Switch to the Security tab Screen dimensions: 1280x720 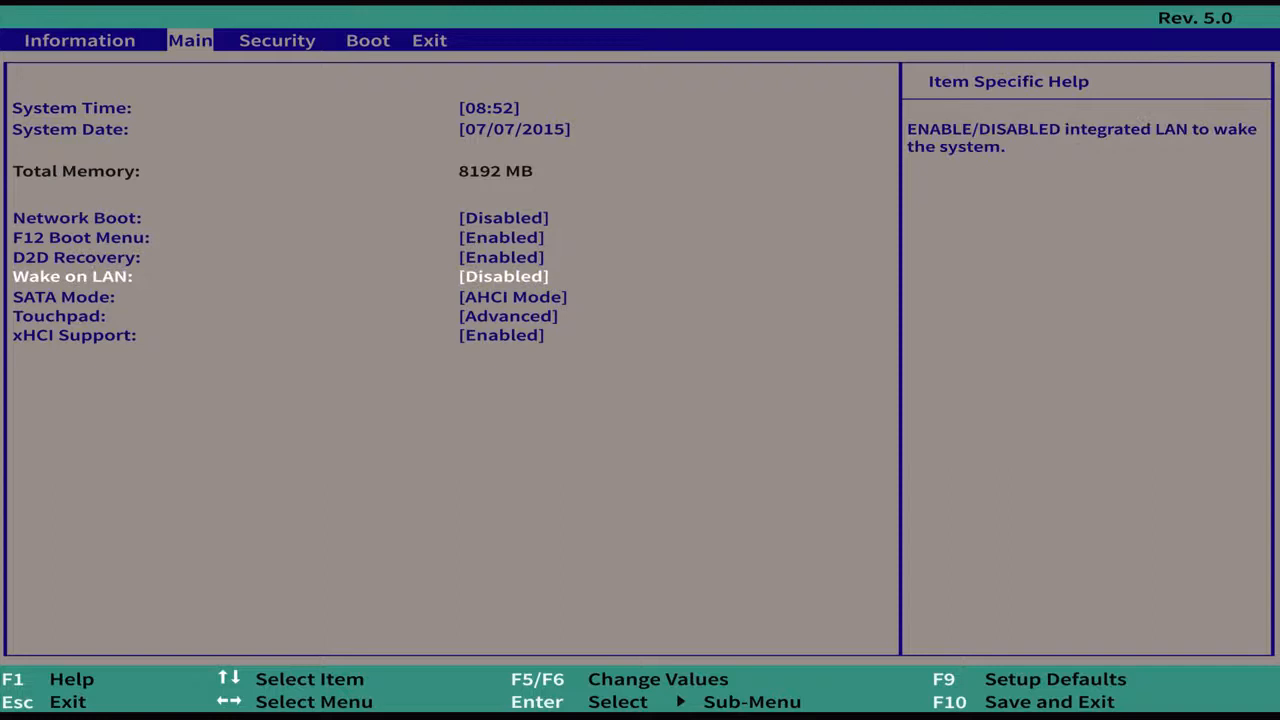coord(277,41)
